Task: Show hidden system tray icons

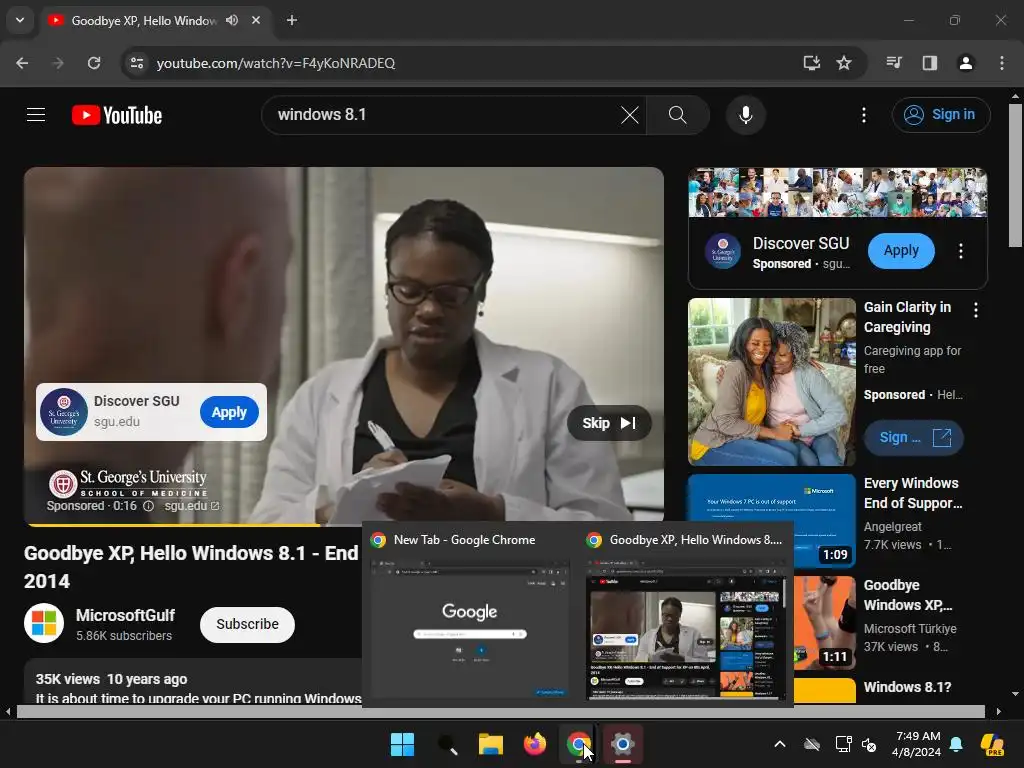Action: [780, 744]
